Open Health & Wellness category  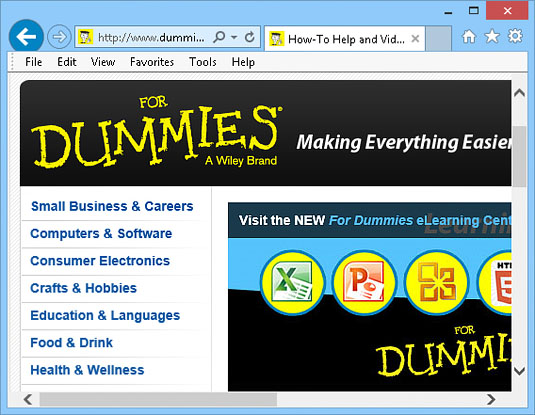point(87,370)
